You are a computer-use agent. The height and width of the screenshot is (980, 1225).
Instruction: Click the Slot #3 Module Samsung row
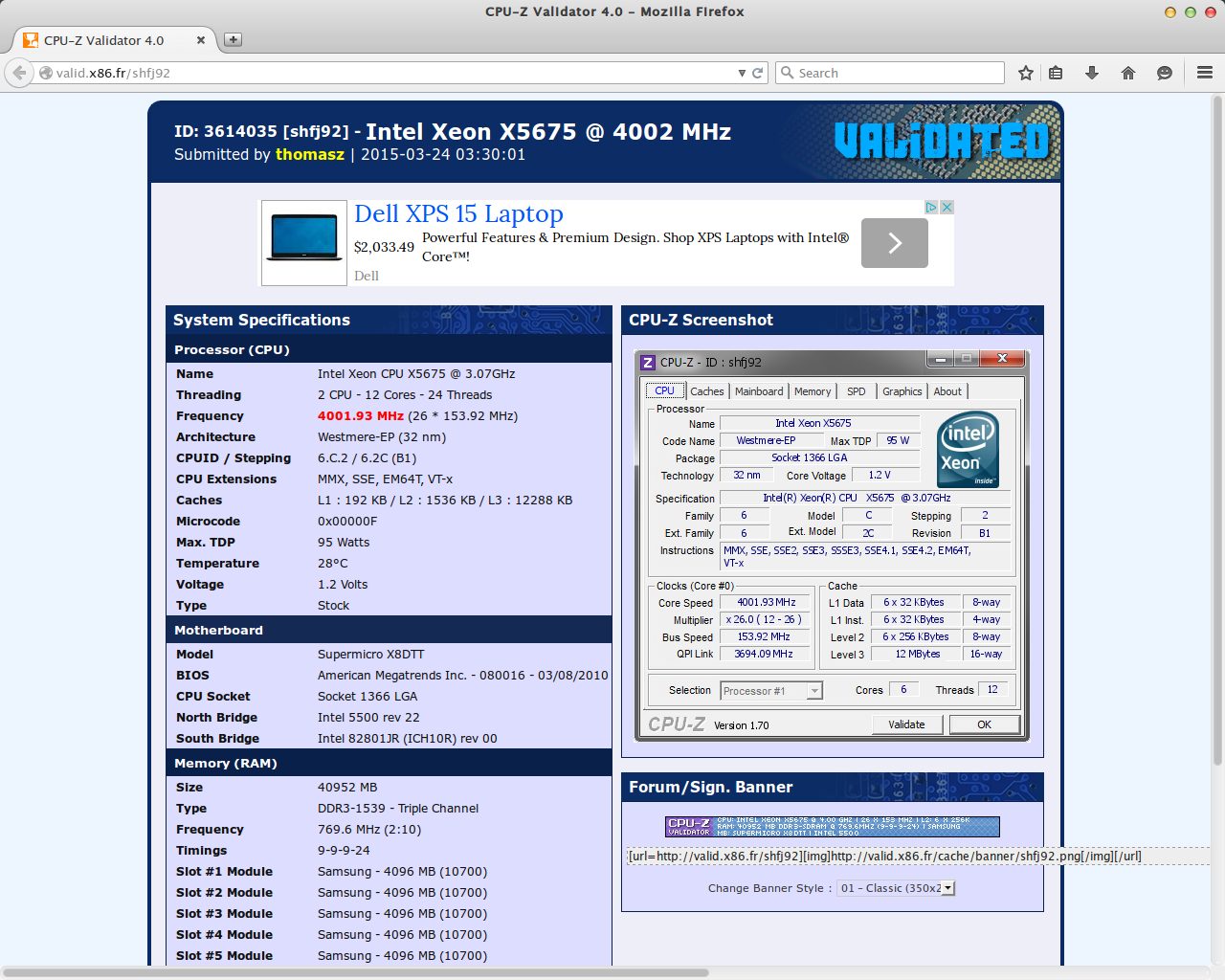click(x=389, y=914)
